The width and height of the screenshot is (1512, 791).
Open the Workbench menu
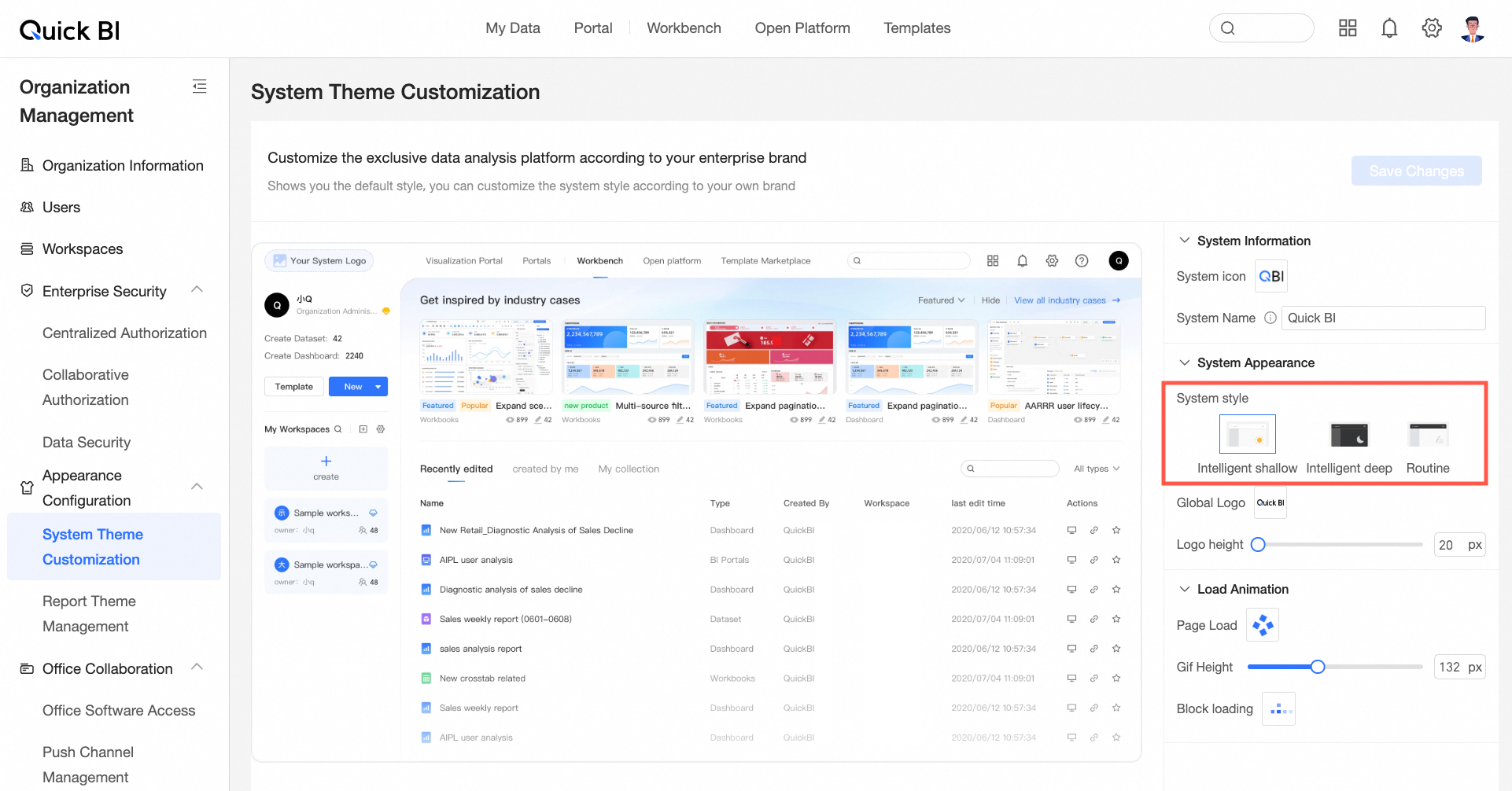[x=684, y=28]
